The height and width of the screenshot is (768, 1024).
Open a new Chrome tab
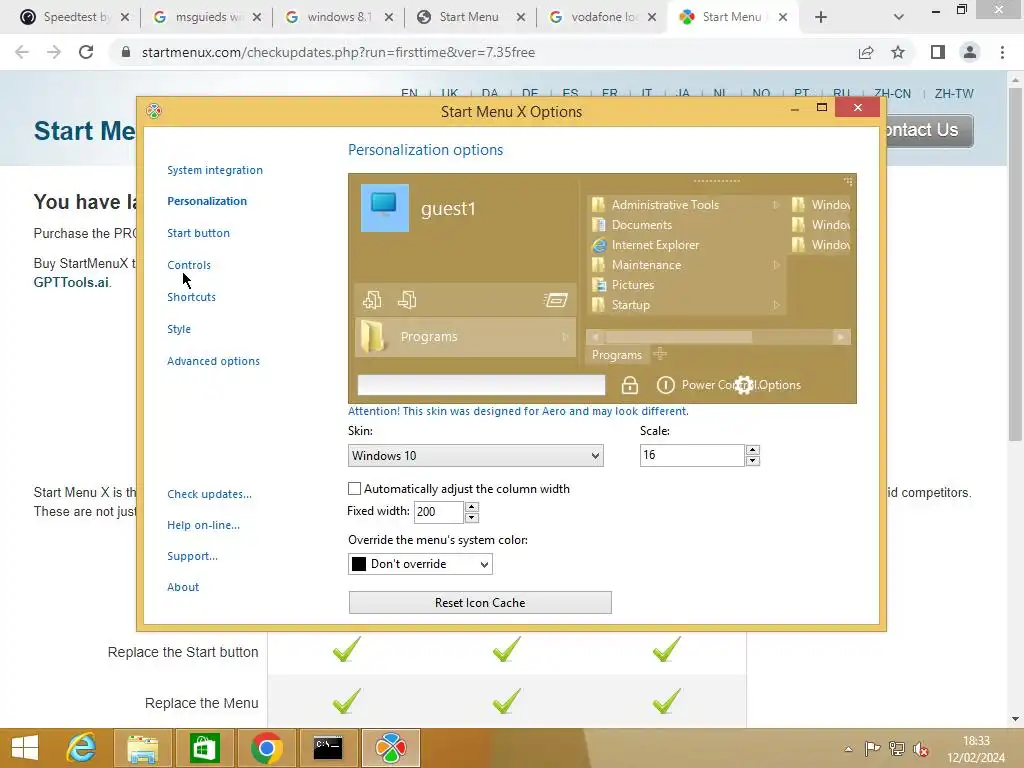(x=821, y=17)
